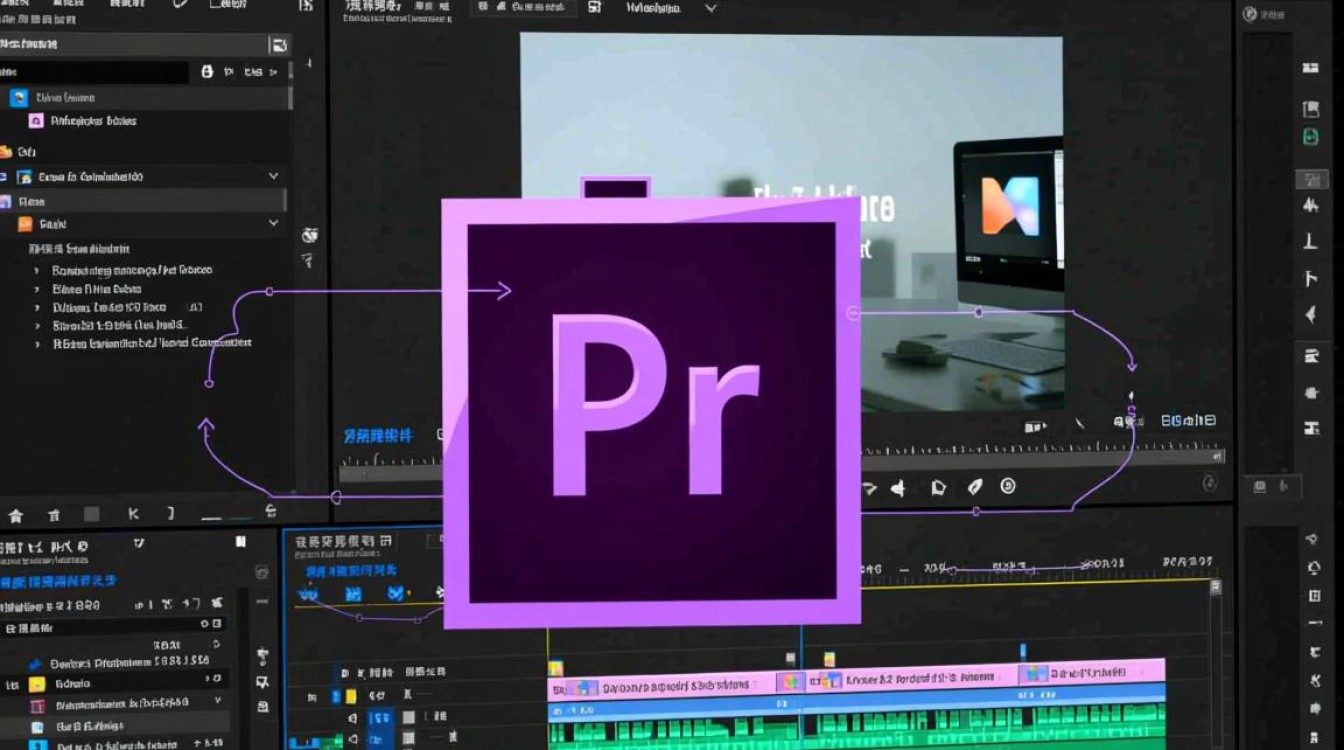Click the video preview in the program monitor

click(x=791, y=222)
